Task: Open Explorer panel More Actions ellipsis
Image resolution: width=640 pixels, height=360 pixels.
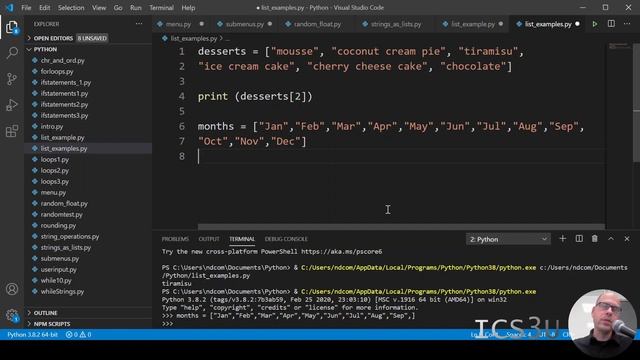Action: coord(139,24)
